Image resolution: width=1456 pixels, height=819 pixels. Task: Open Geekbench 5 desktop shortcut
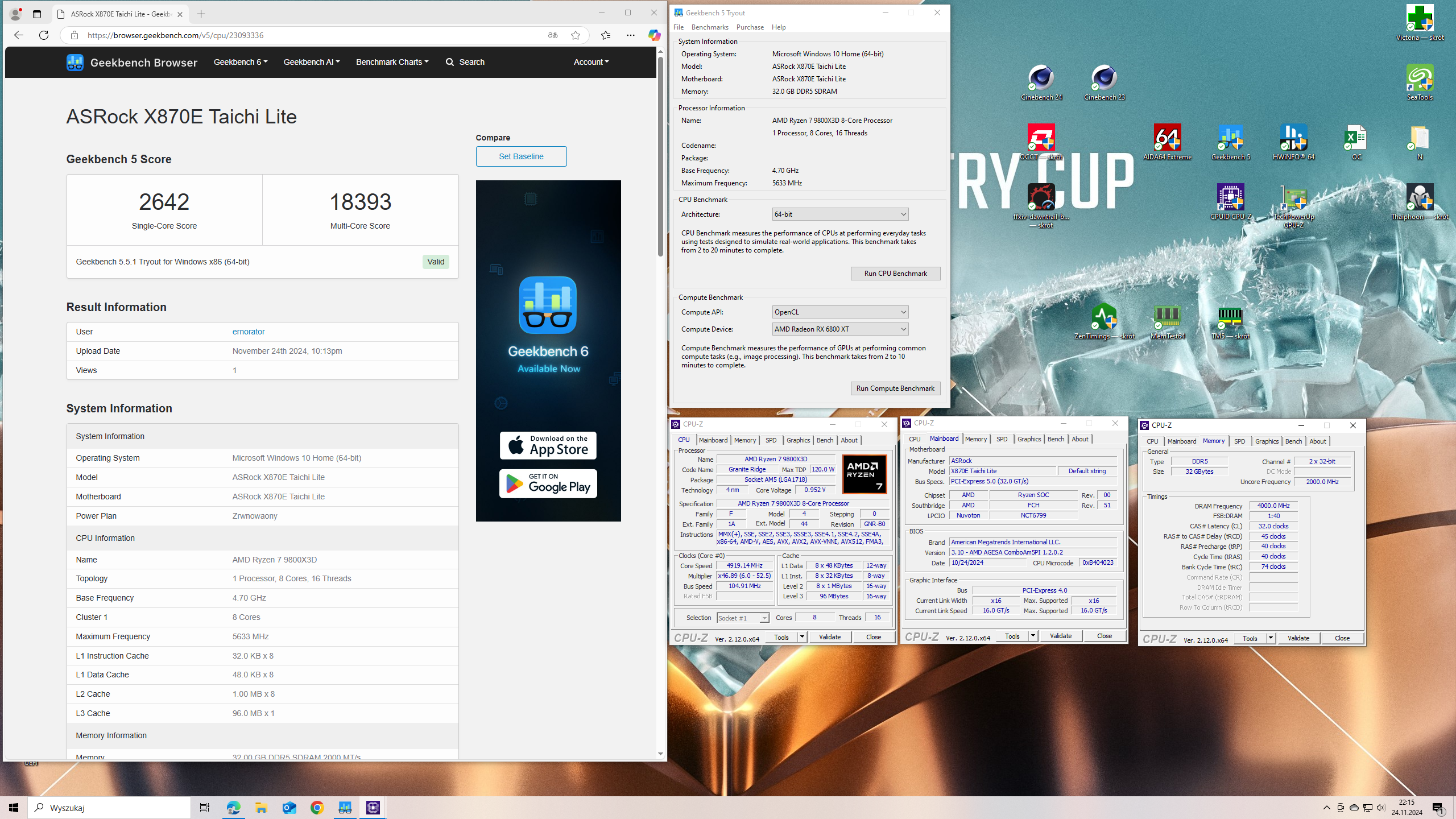[x=1230, y=142]
